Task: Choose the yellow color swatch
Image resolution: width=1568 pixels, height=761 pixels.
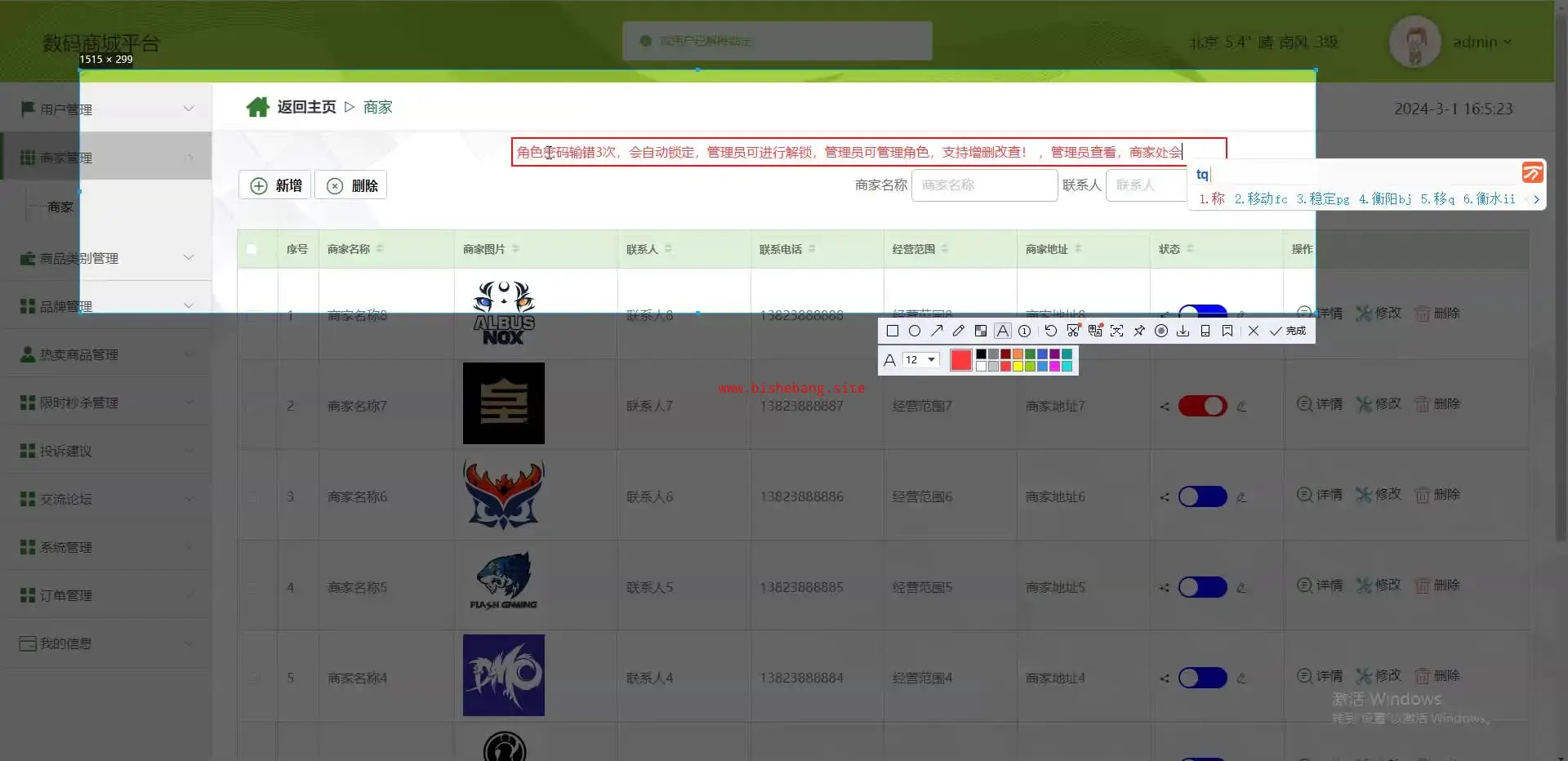Action: pyautogui.click(x=1018, y=367)
